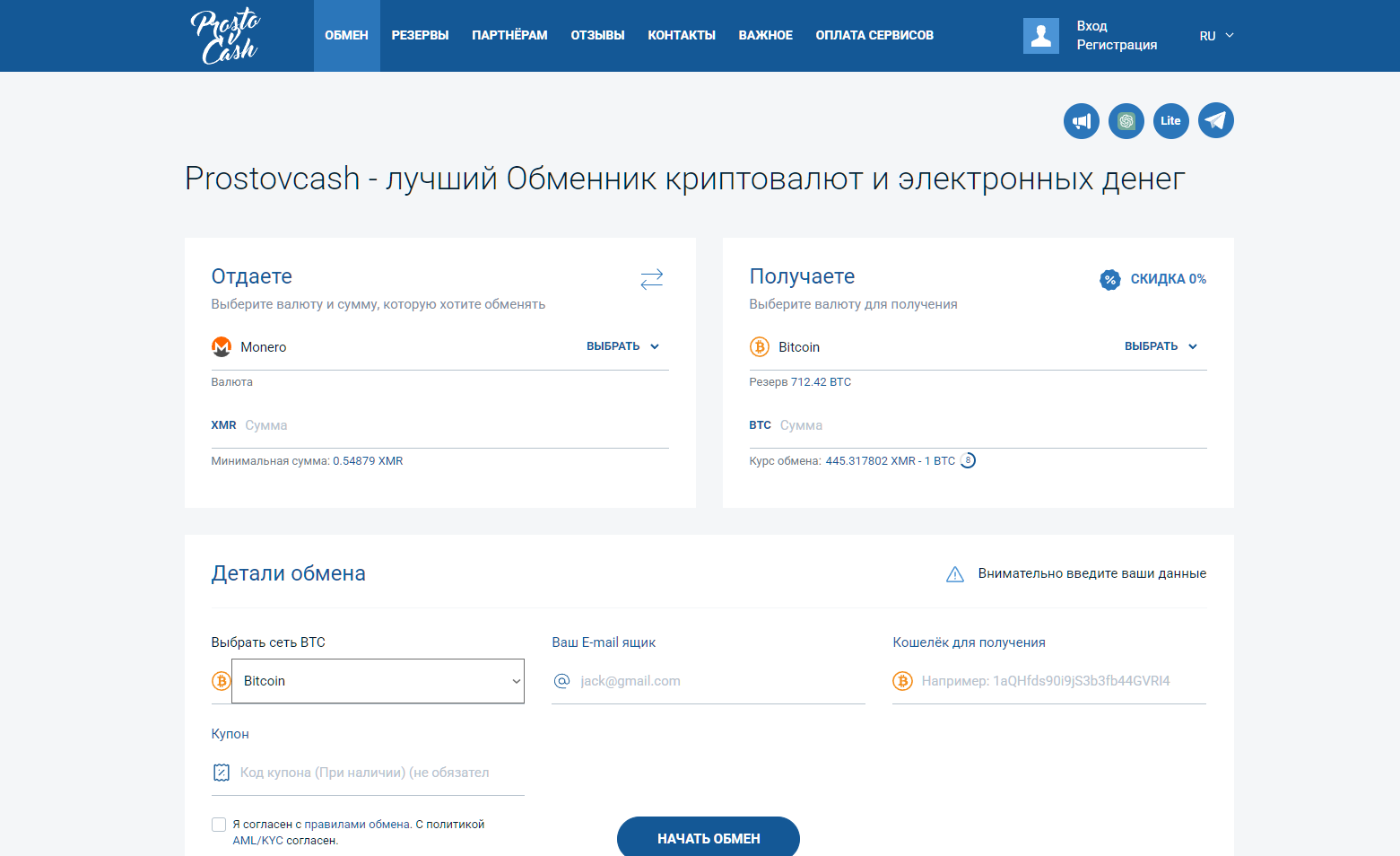Expand ВЫБРАТЬ for the Monero currency
This screenshot has width=1400, height=856.
pyautogui.click(x=623, y=346)
